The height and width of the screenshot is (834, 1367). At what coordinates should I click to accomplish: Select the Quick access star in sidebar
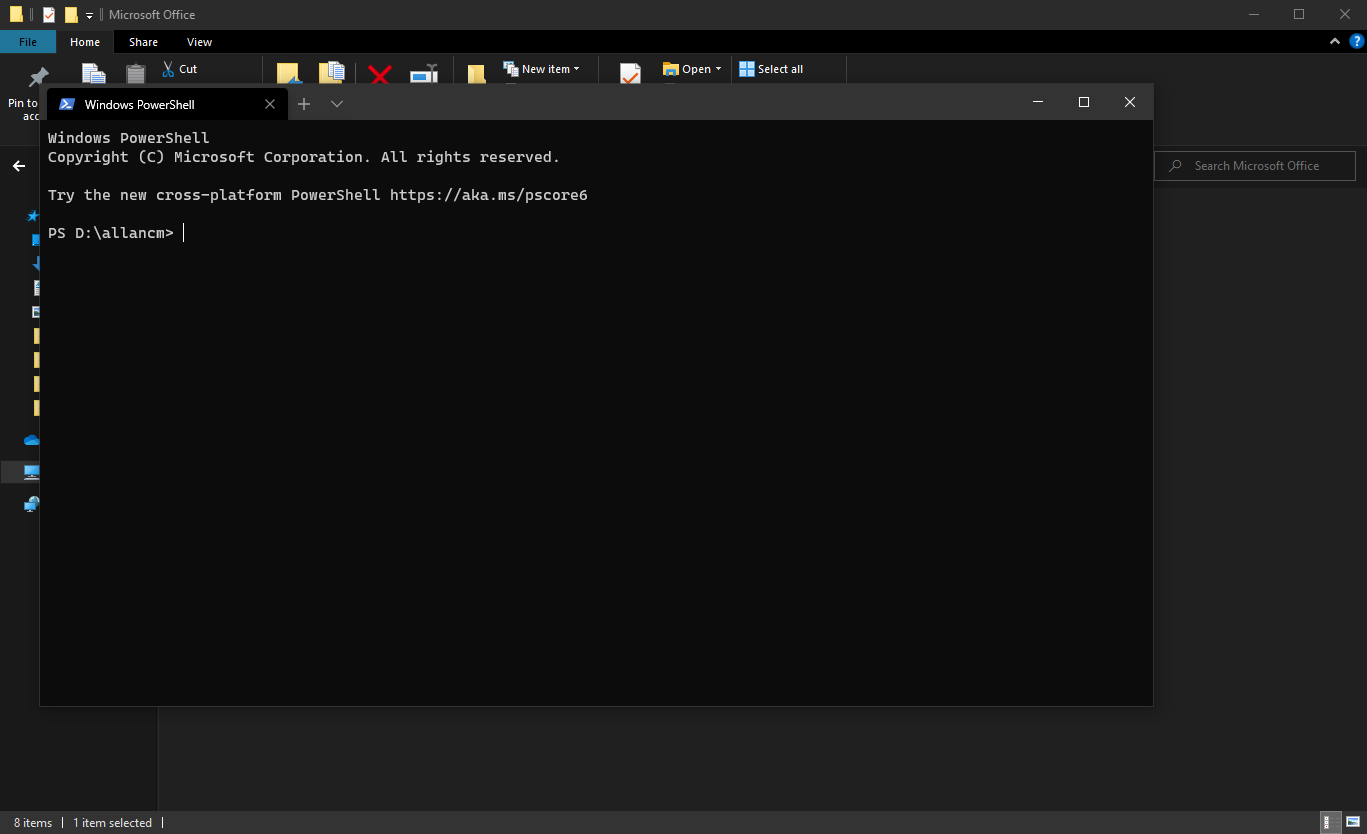[x=33, y=215]
